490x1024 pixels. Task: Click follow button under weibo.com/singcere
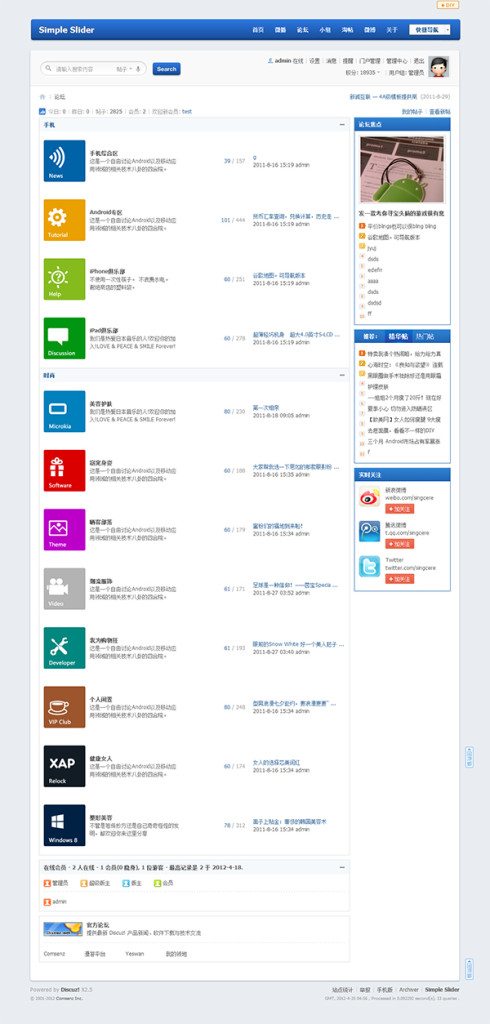[399, 509]
